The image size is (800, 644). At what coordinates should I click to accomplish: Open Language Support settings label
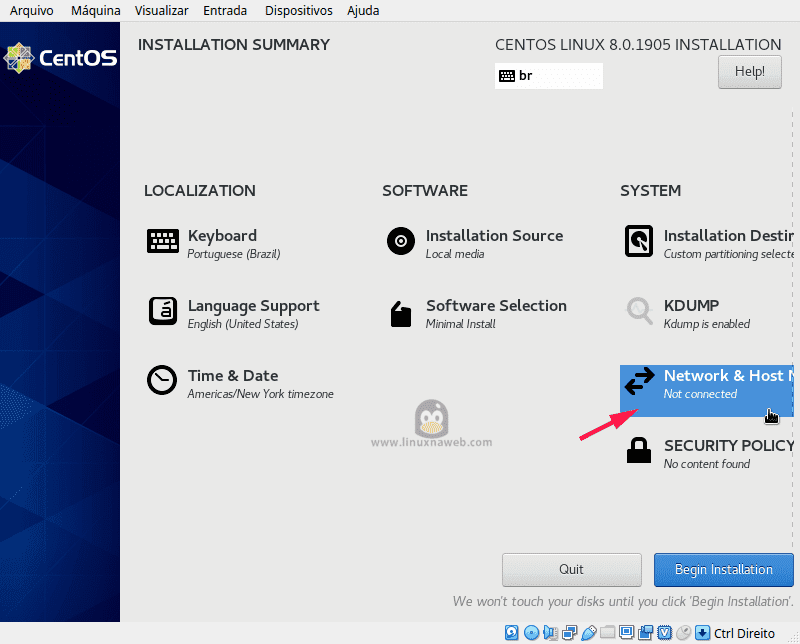pos(254,306)
